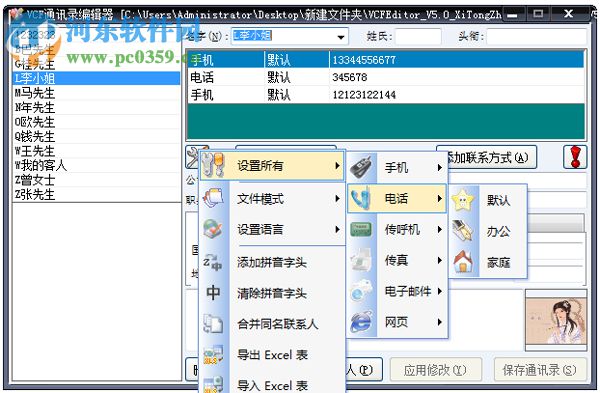This screenshot has width=600, height=393.
Task: Click the 头衔 input field
Action: (536, 37)
